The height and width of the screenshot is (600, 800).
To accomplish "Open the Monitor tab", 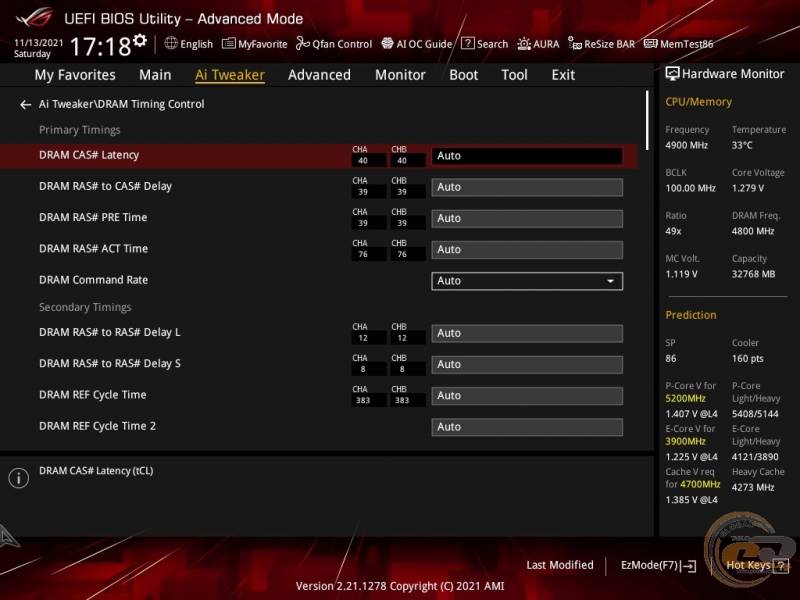I will (400, 75).
